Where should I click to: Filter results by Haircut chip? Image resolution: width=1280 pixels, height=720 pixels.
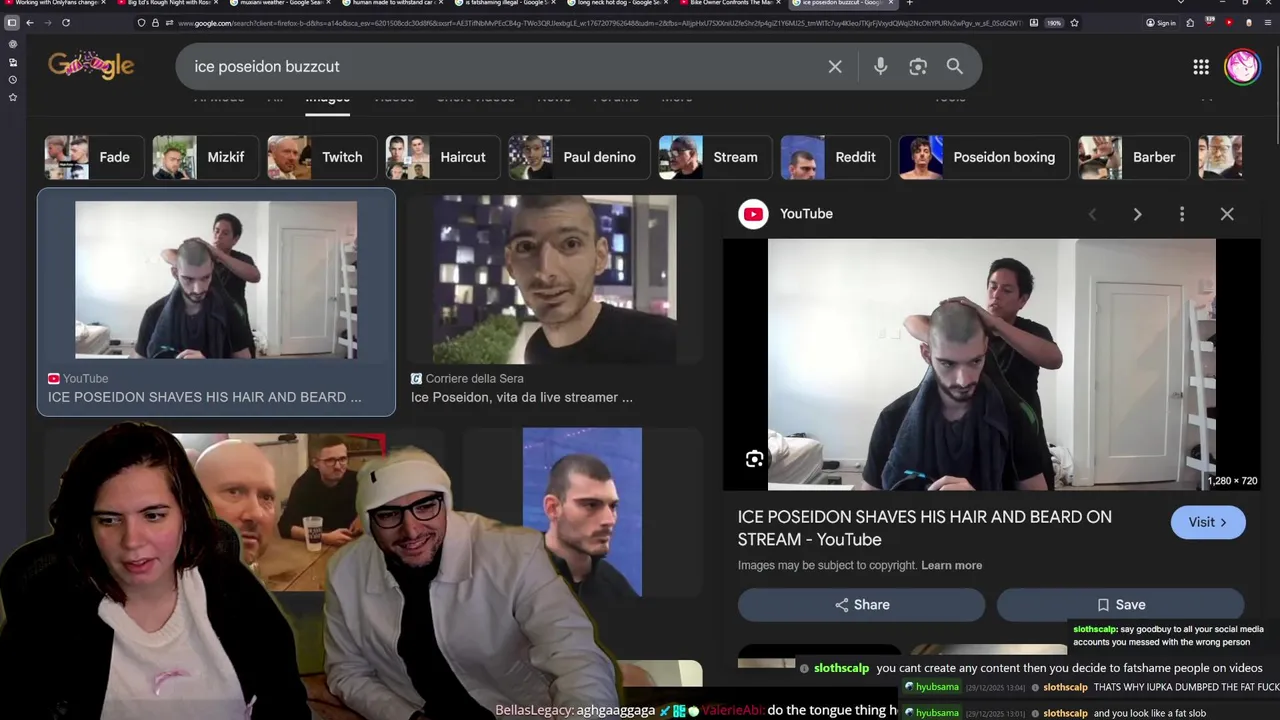pos(441,157)
